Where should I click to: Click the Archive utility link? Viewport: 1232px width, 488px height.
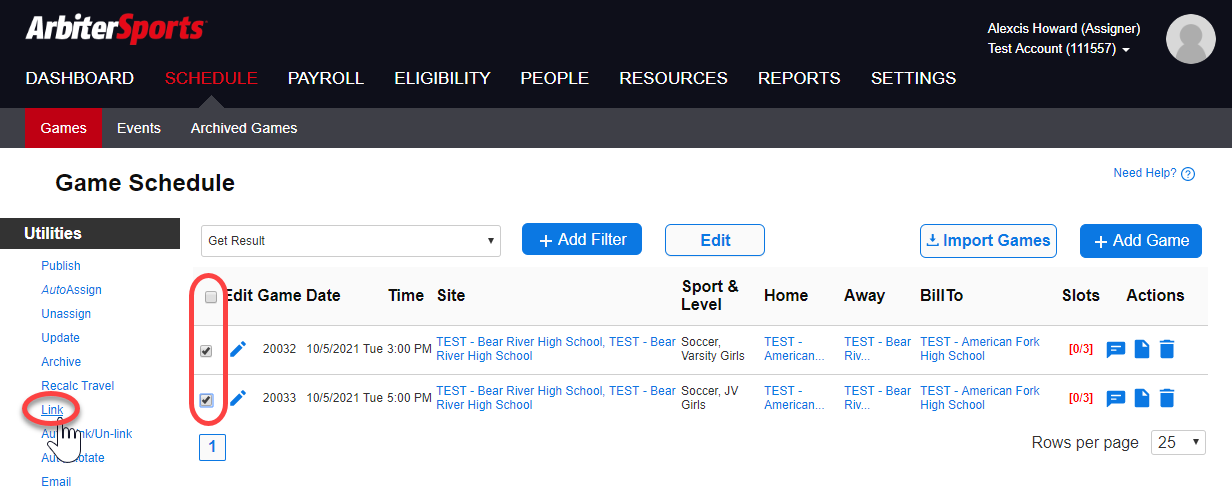[61, 362]
